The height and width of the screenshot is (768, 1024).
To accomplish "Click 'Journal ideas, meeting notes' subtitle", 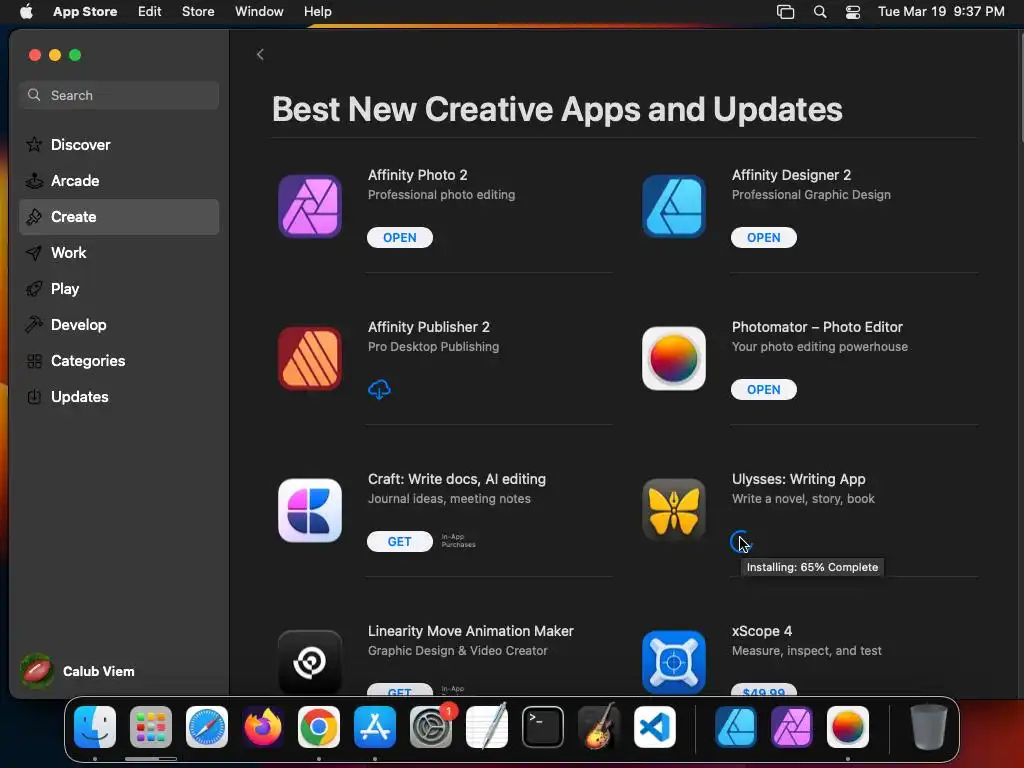I will point(449,499).
